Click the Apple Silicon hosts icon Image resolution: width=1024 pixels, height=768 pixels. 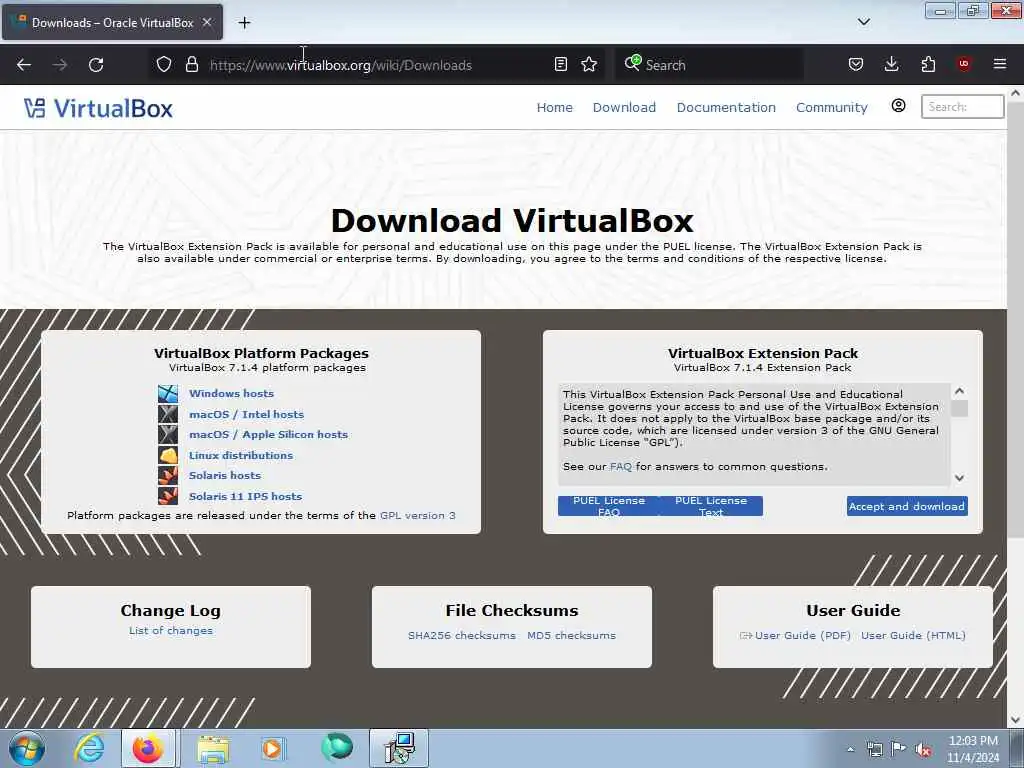(x=168, y=434)
